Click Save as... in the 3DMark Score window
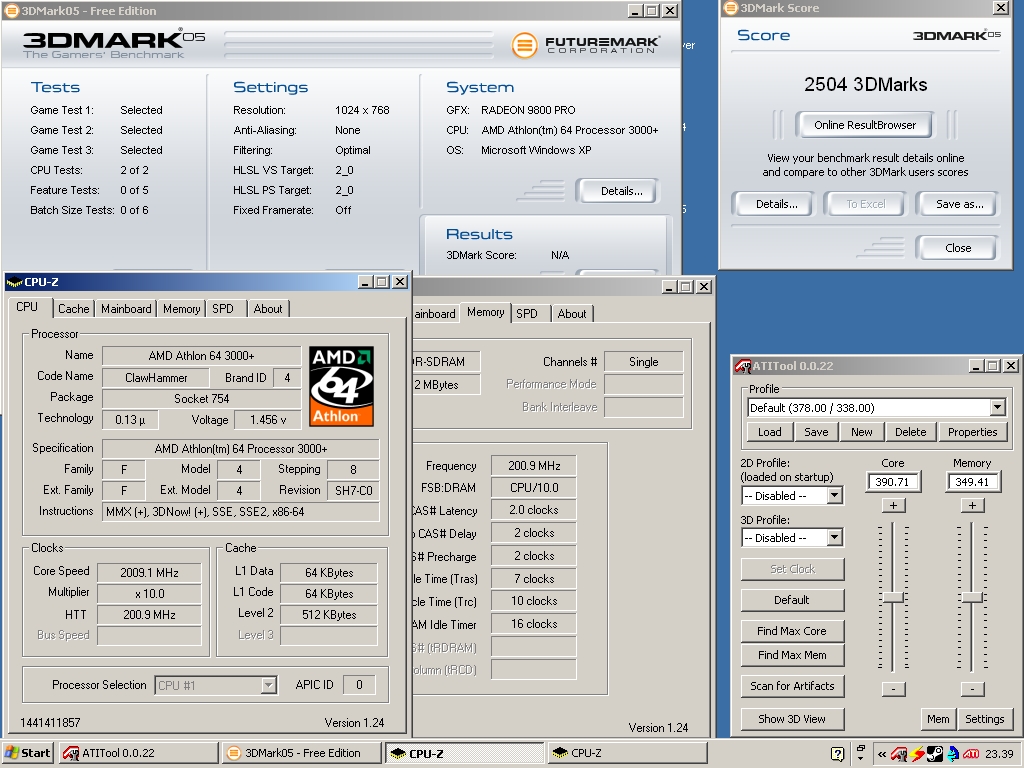Screen dimensions: 1024x768 pos(959,204)
